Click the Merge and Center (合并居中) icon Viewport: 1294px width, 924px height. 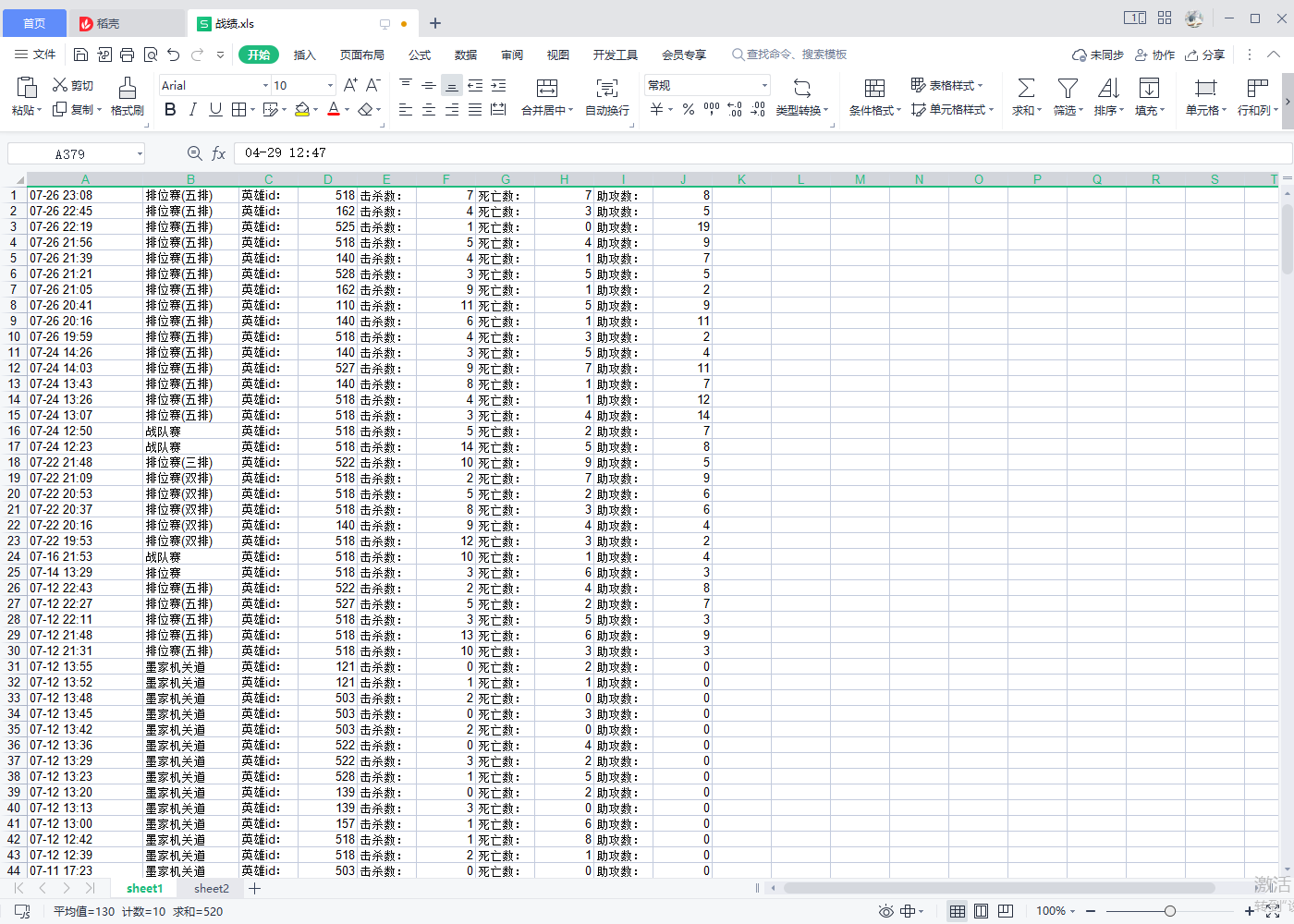click(547, 88)
